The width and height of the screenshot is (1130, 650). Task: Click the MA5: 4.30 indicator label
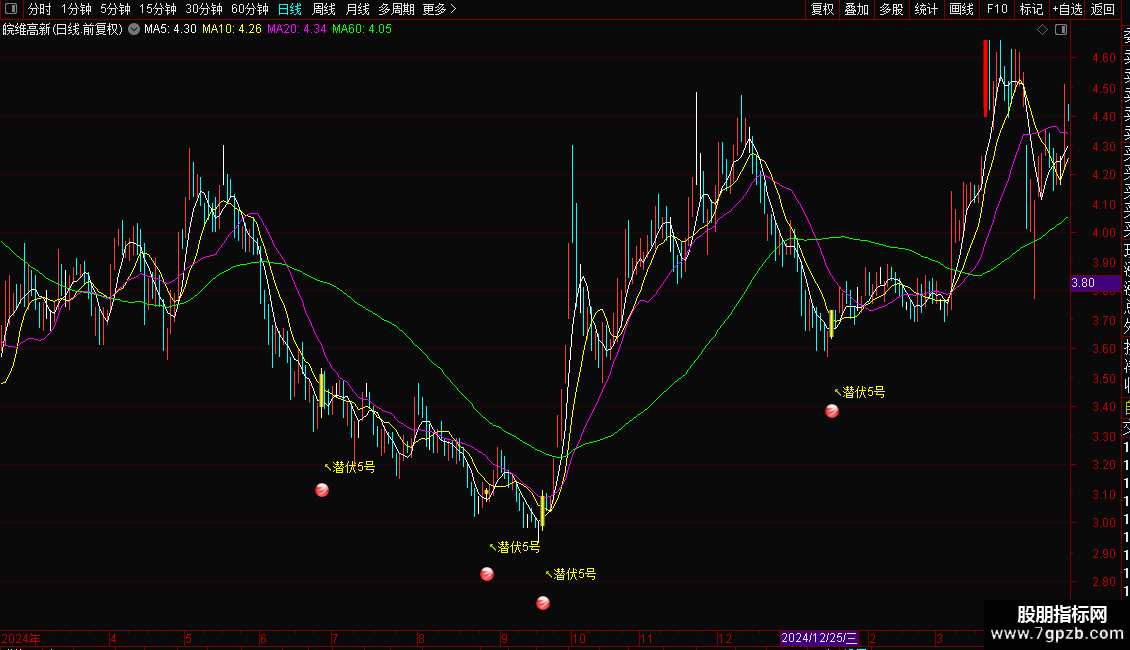click(170, 30)
